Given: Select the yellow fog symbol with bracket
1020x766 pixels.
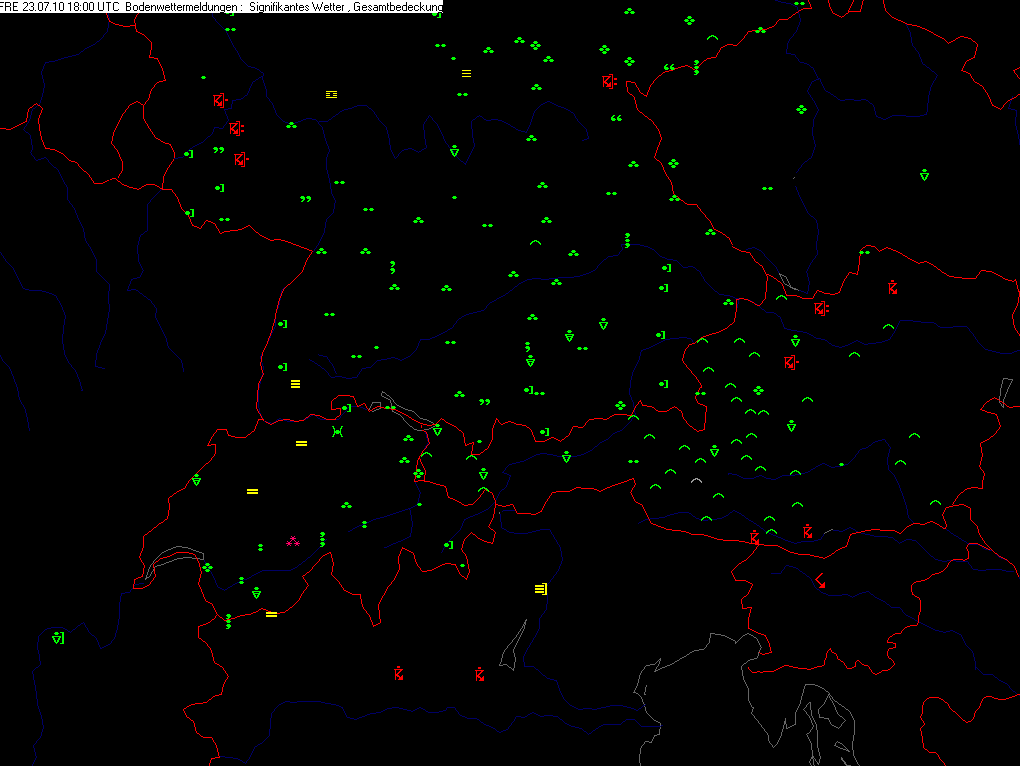Looking at the screenshot, I should click(x=541, y=589).
